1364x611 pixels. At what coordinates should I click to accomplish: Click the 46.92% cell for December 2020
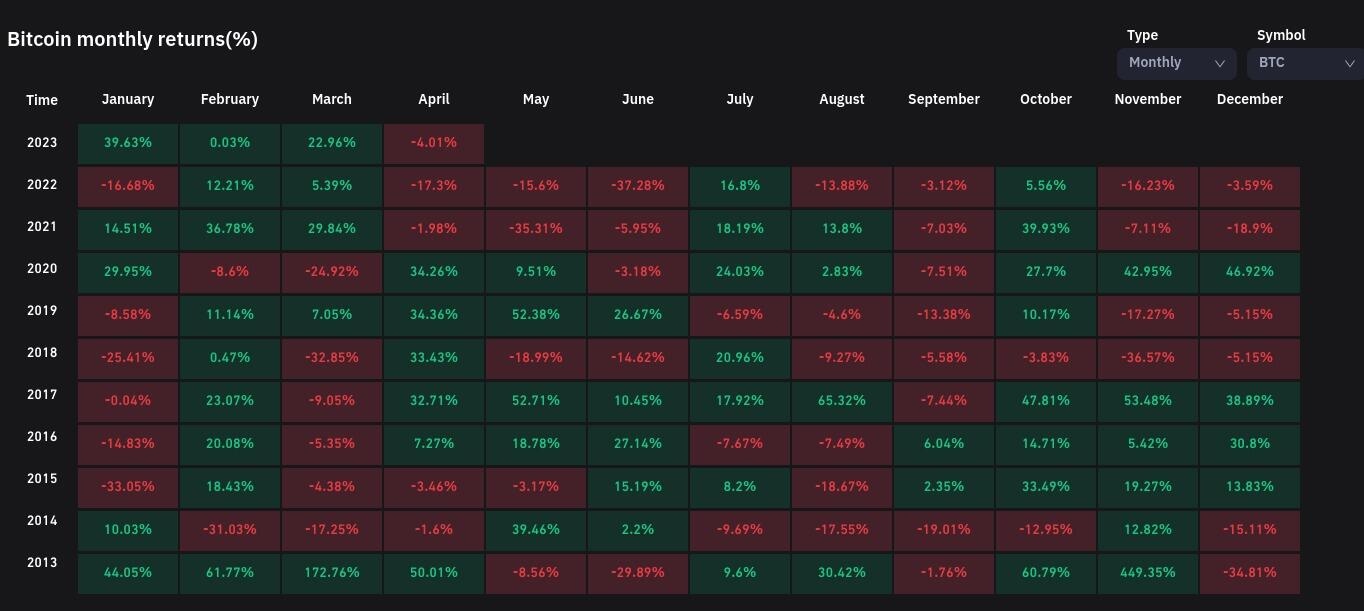click(1249, 272)
